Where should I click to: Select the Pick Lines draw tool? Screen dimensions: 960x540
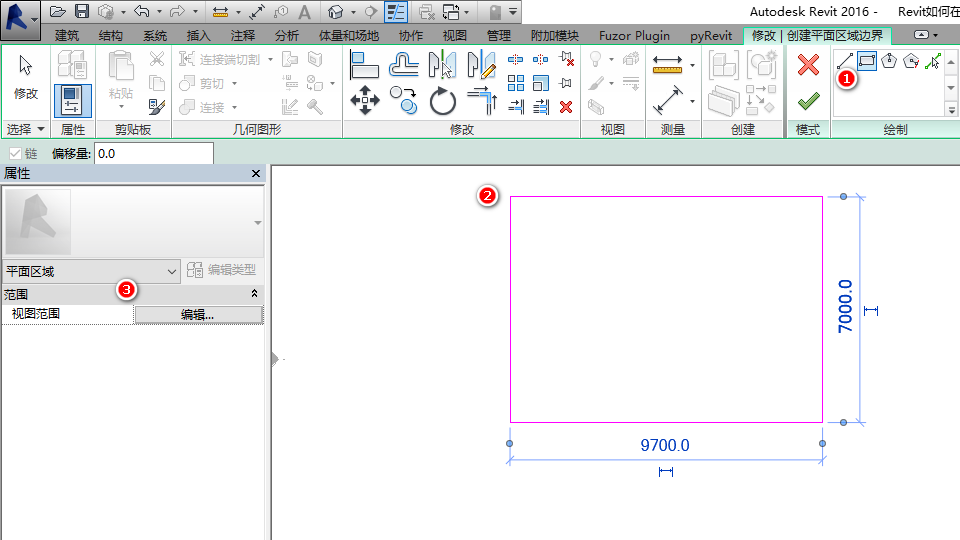pos(933,61)
